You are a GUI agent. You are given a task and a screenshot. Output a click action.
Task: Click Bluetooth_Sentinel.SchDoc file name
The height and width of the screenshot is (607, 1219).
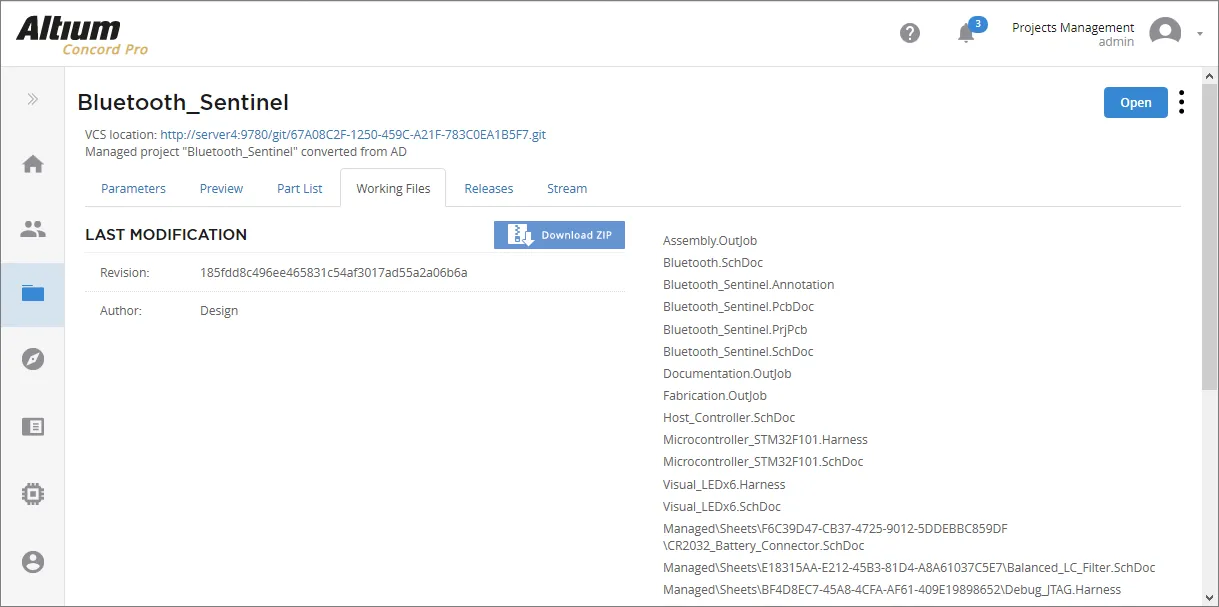point(739,352)
